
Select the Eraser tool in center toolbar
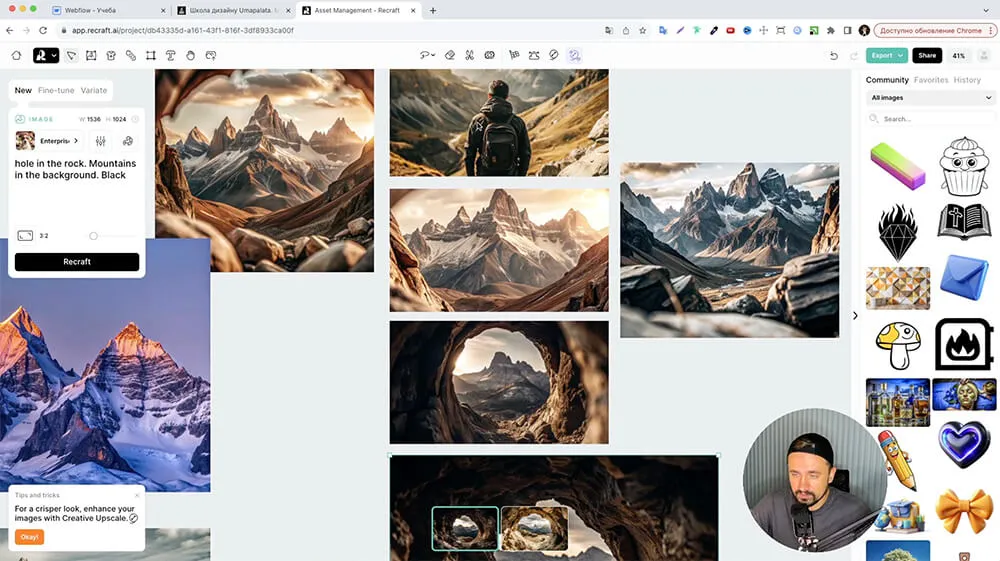[x=450, y=55]
